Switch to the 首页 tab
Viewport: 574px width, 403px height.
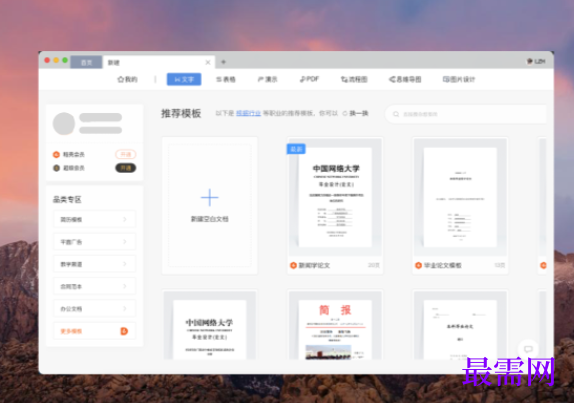[x=86, y=62]
